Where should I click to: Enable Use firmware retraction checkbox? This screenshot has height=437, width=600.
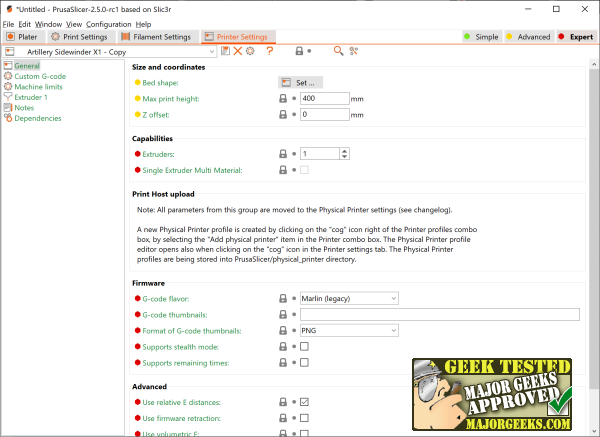pos(304,418)
